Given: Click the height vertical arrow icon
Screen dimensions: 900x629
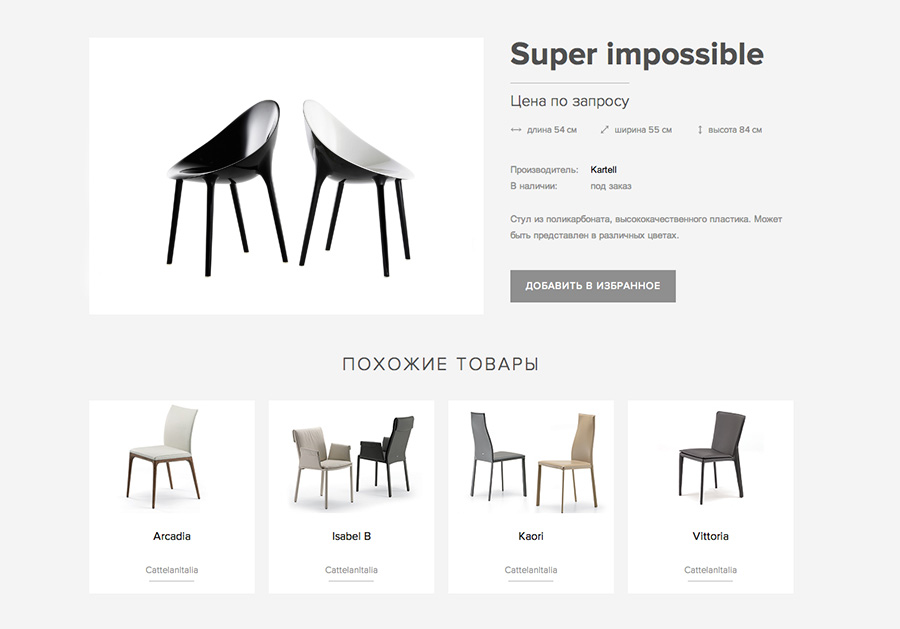Looking at the screenshot, I should coord(700,130).
